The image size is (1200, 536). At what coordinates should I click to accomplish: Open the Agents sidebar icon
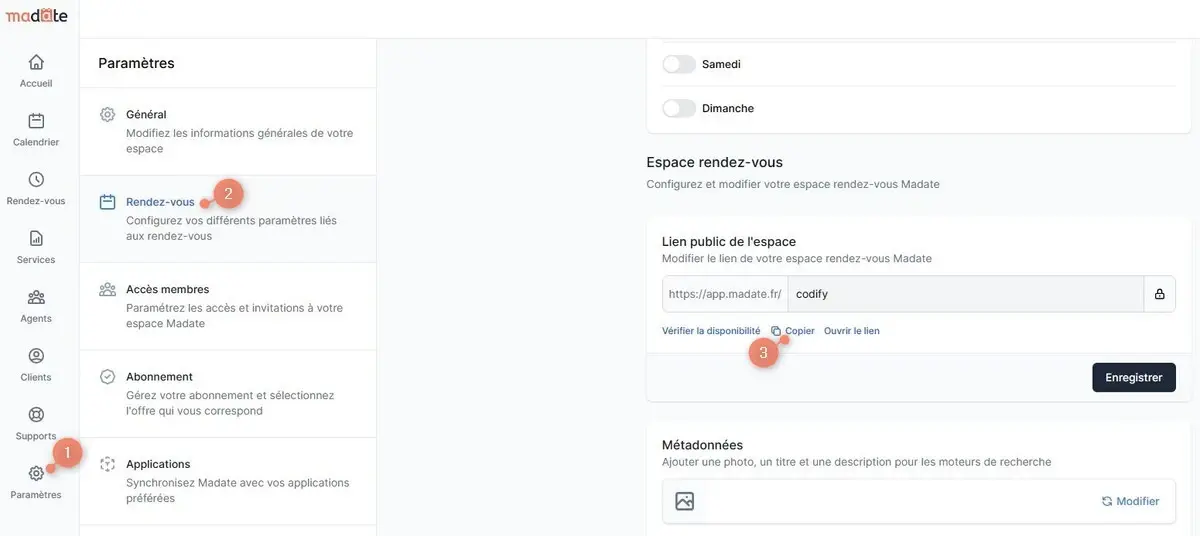click(36, 297)
